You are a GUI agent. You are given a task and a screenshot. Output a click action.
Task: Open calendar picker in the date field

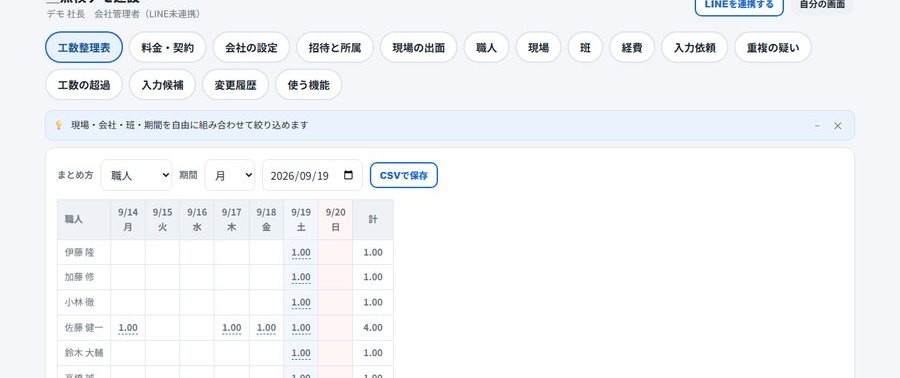pos(348,176)
